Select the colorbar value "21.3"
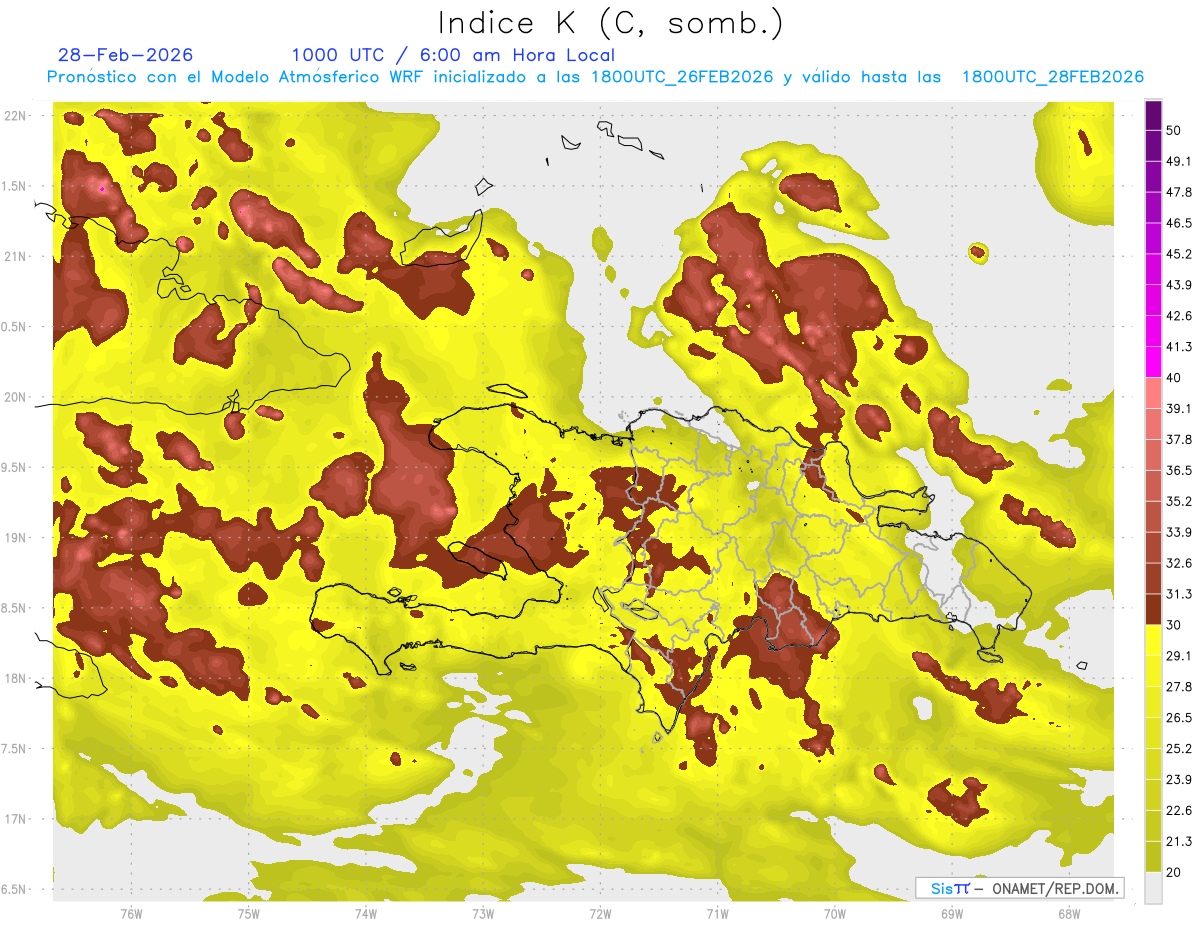This screenshot has width=1200, height=927. point(1179,841)
